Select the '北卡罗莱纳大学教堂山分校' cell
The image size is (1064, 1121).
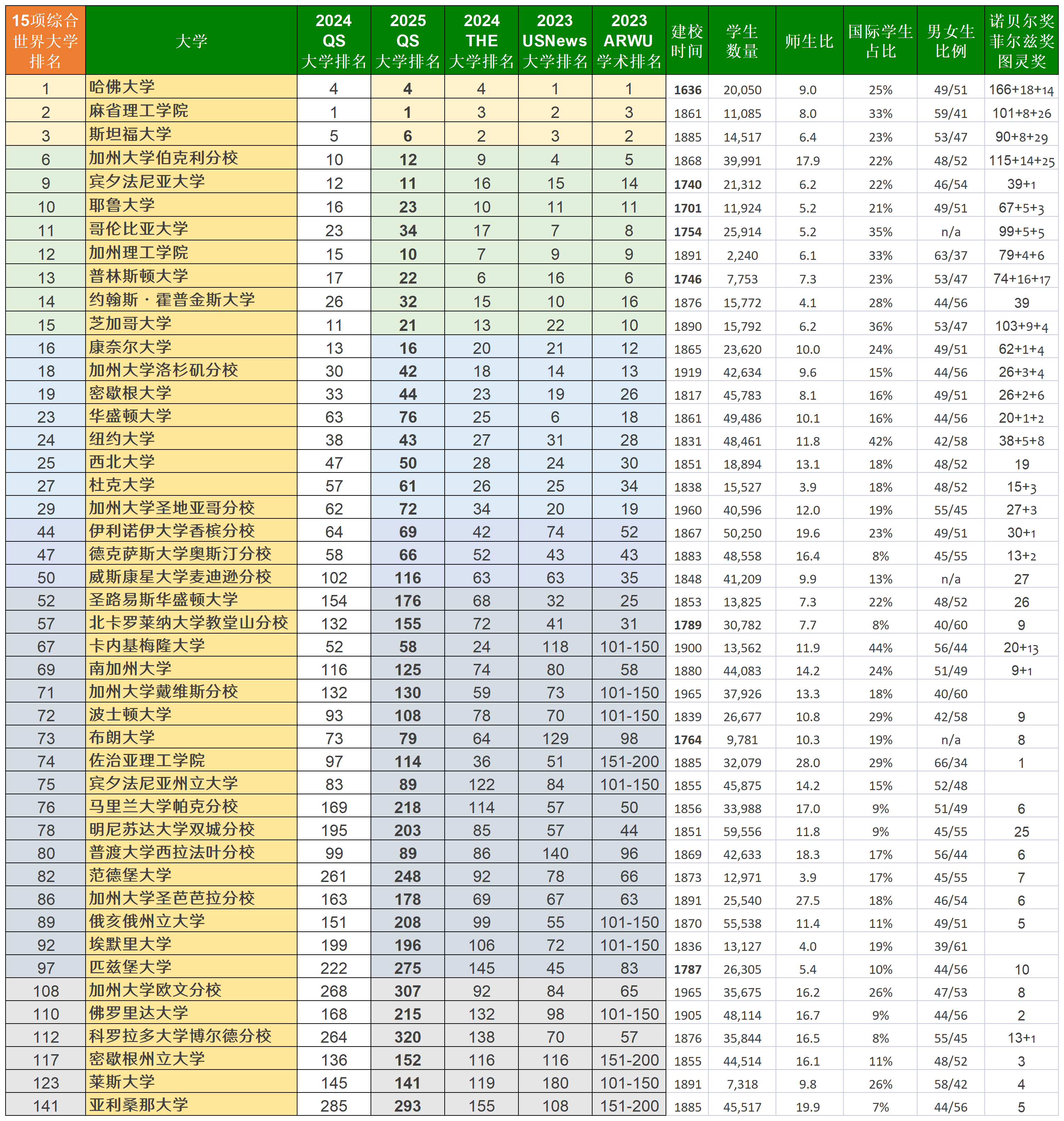[191, 622]
